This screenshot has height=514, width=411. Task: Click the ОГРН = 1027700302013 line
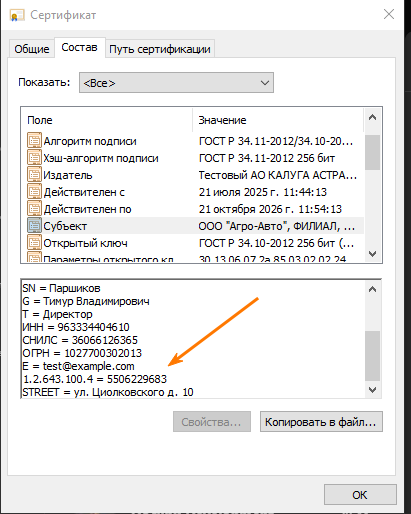tap(82, 353)
